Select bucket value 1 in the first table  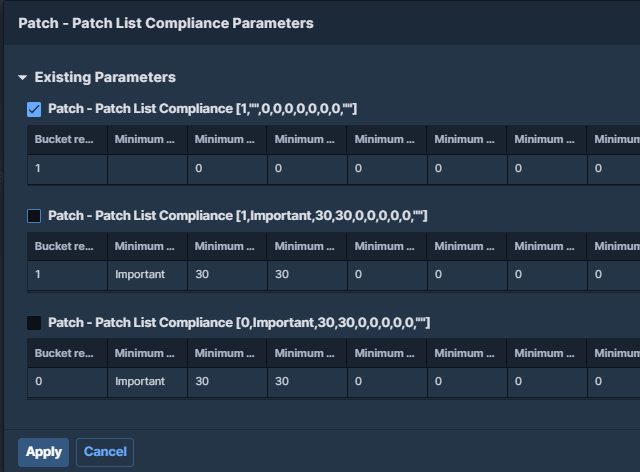tap(39, 168)
